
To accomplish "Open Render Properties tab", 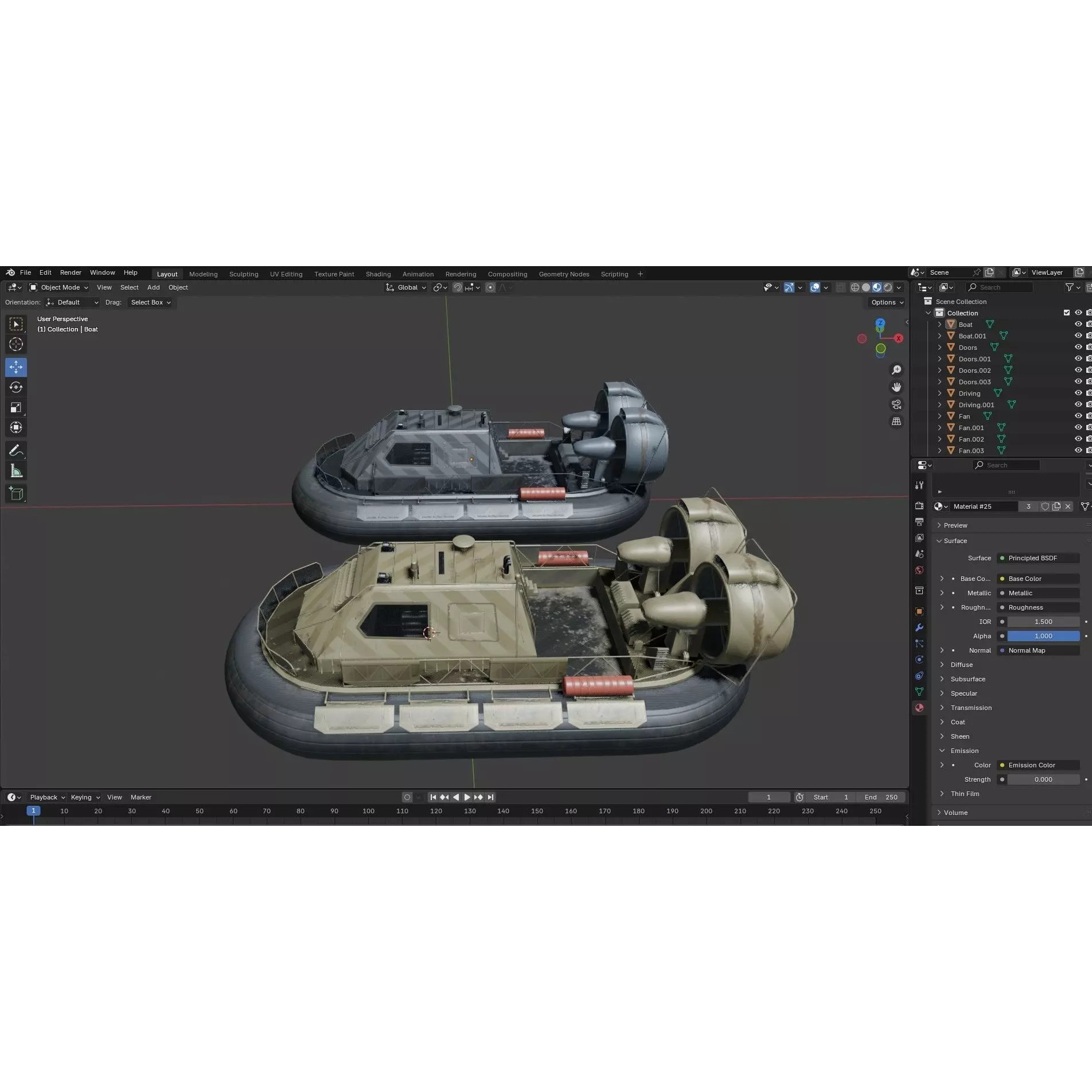I will point(919,506).
